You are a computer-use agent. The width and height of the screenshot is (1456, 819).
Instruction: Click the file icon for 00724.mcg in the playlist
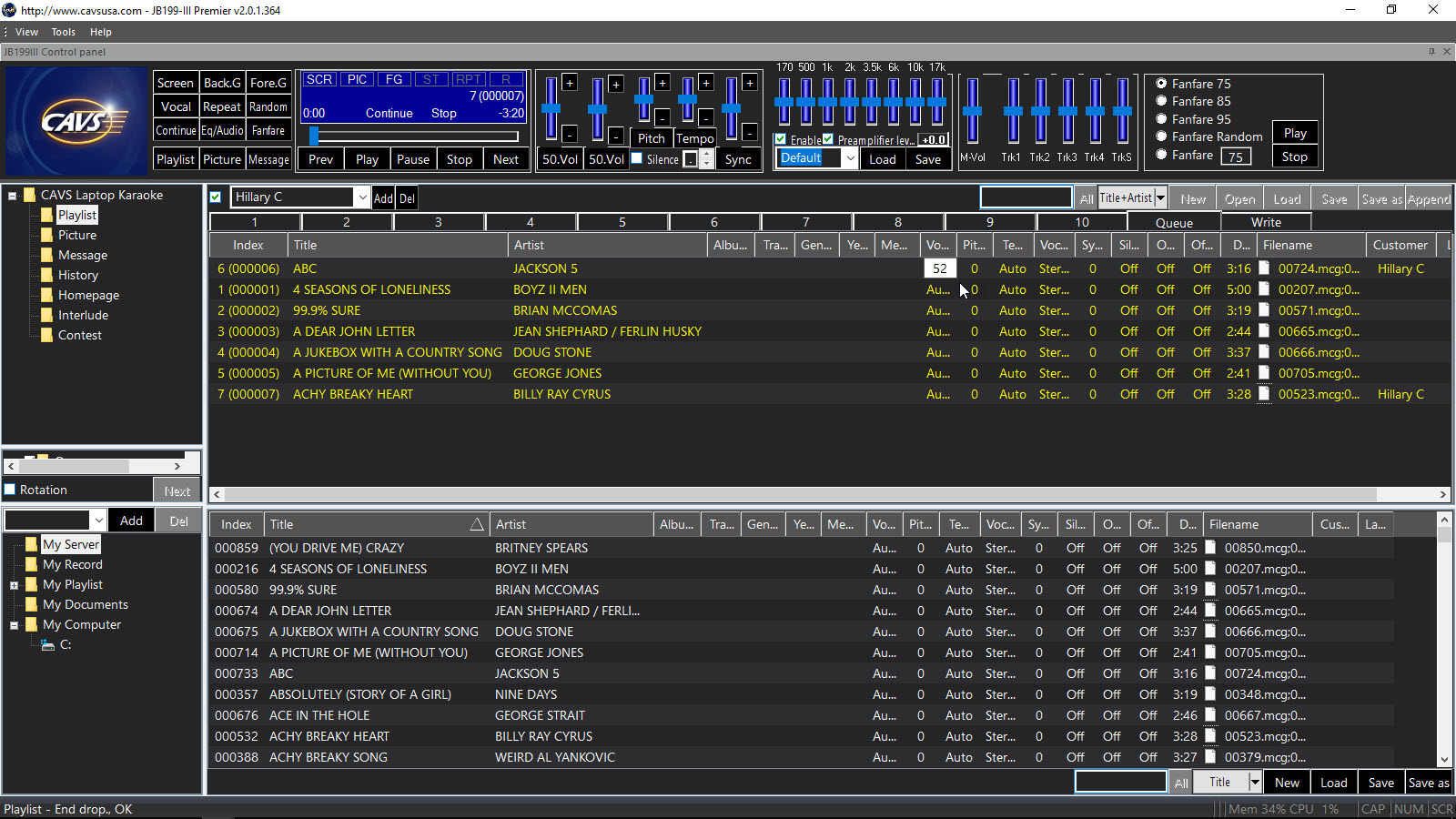coord(1264,268)
